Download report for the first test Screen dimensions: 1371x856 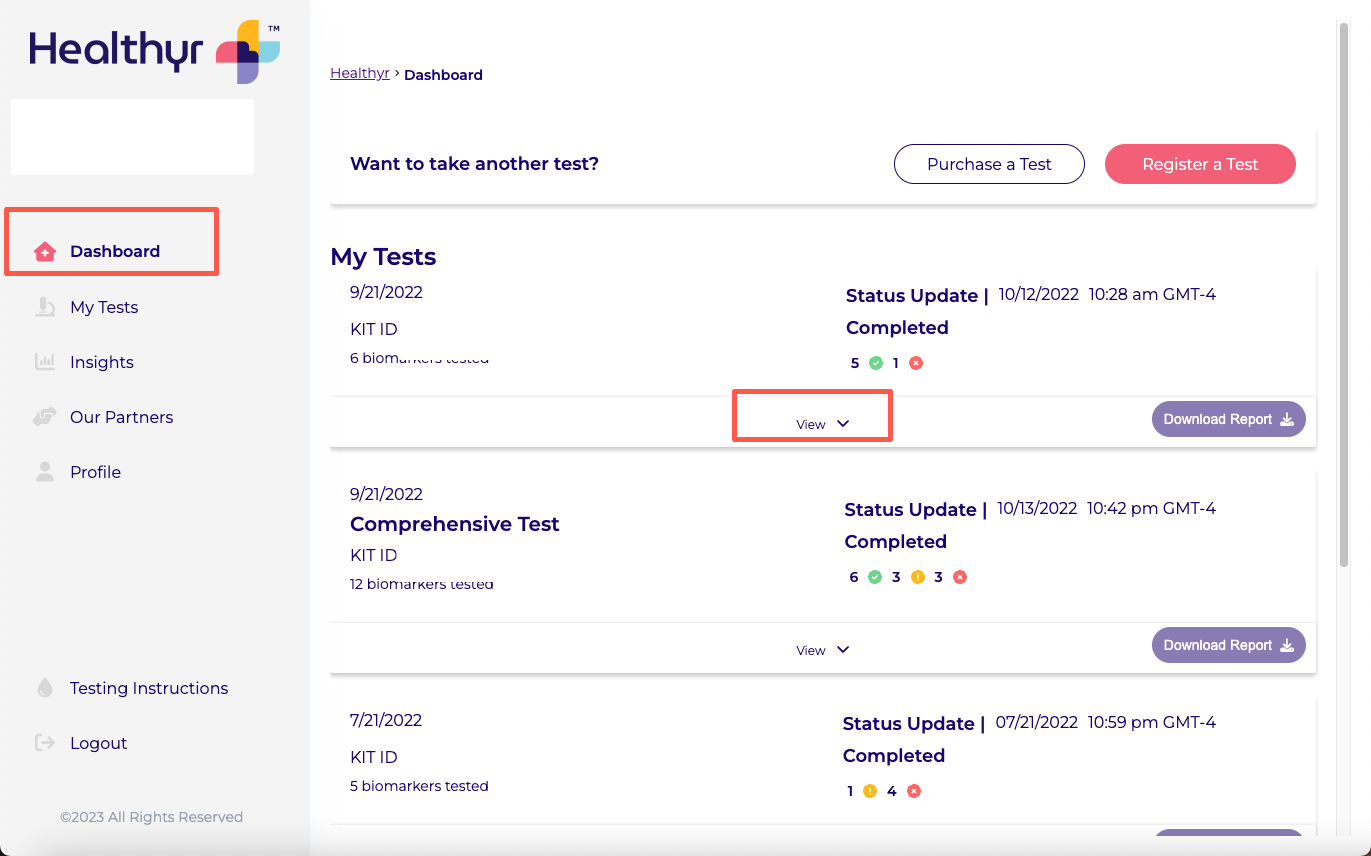[1228, 420]
